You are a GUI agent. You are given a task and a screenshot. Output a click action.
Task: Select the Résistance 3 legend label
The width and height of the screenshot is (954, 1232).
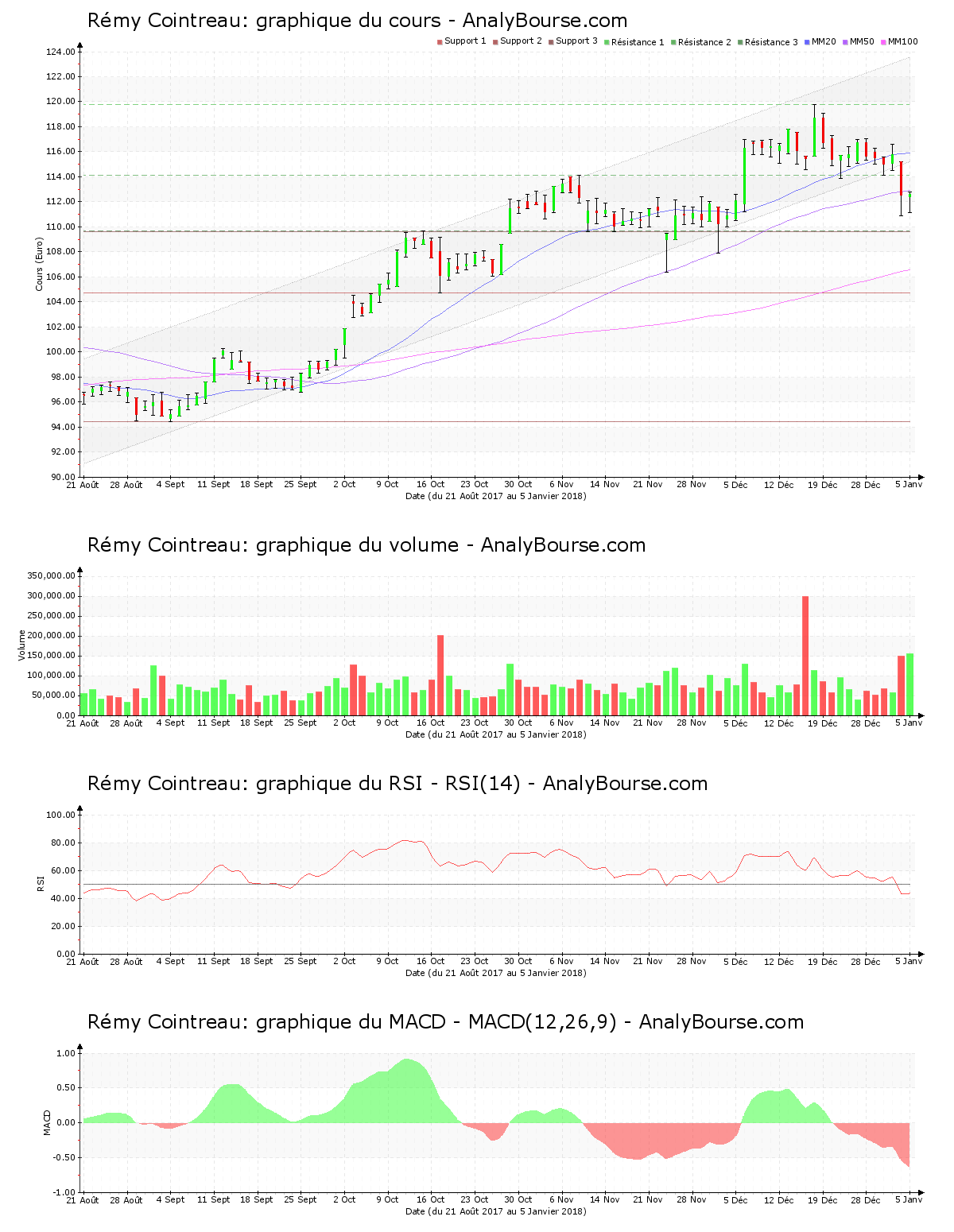pyautogui.click(x=771, y=42)
